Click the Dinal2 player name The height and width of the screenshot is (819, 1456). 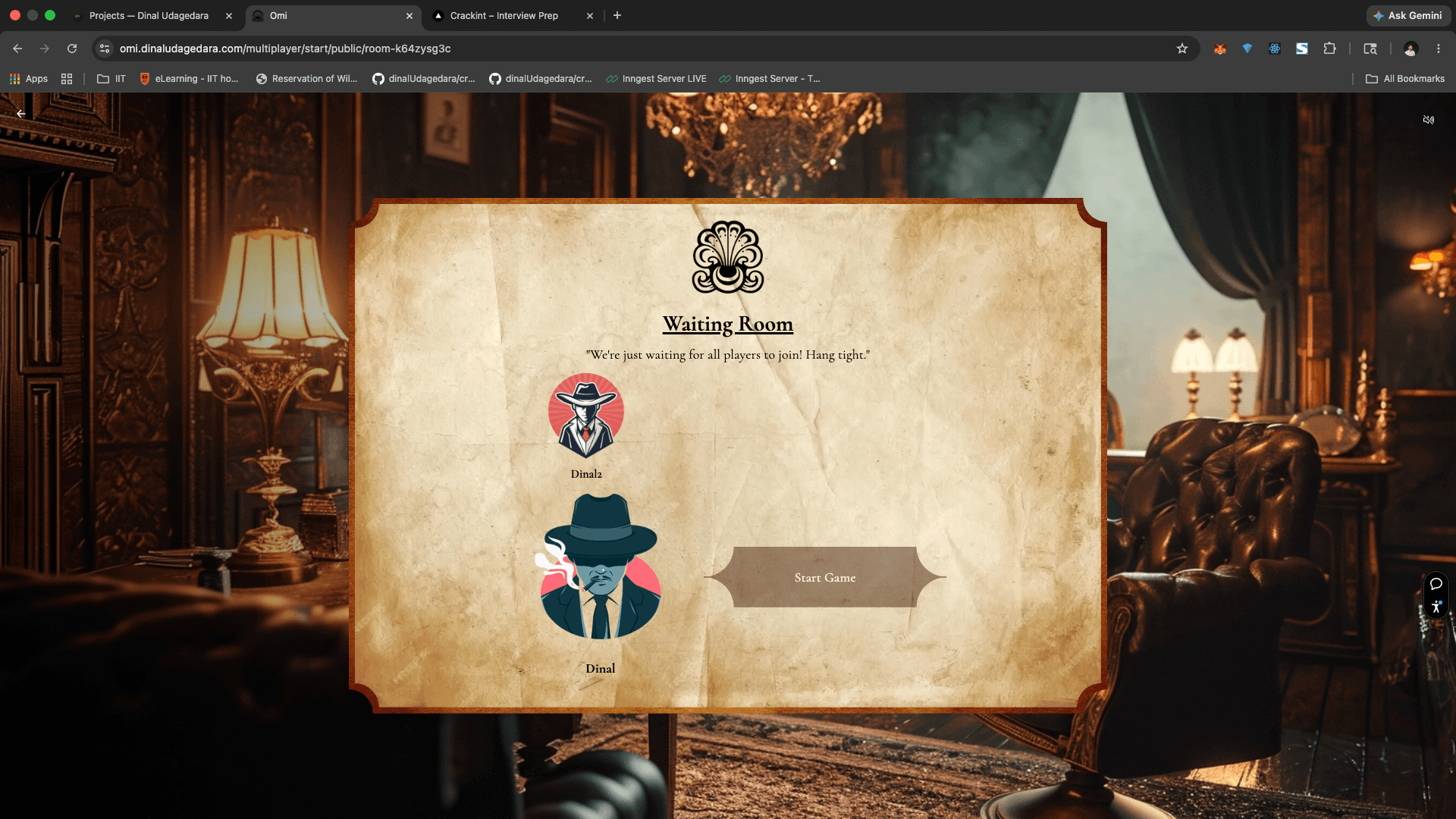586,474
